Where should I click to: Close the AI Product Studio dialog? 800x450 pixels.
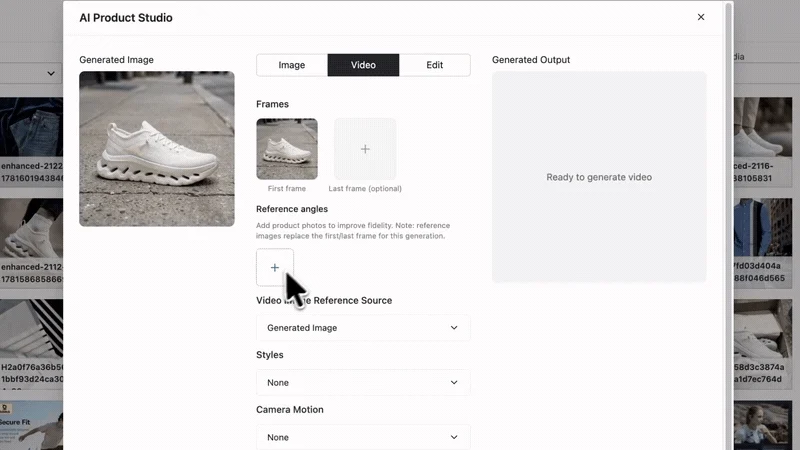pos(701,17)
